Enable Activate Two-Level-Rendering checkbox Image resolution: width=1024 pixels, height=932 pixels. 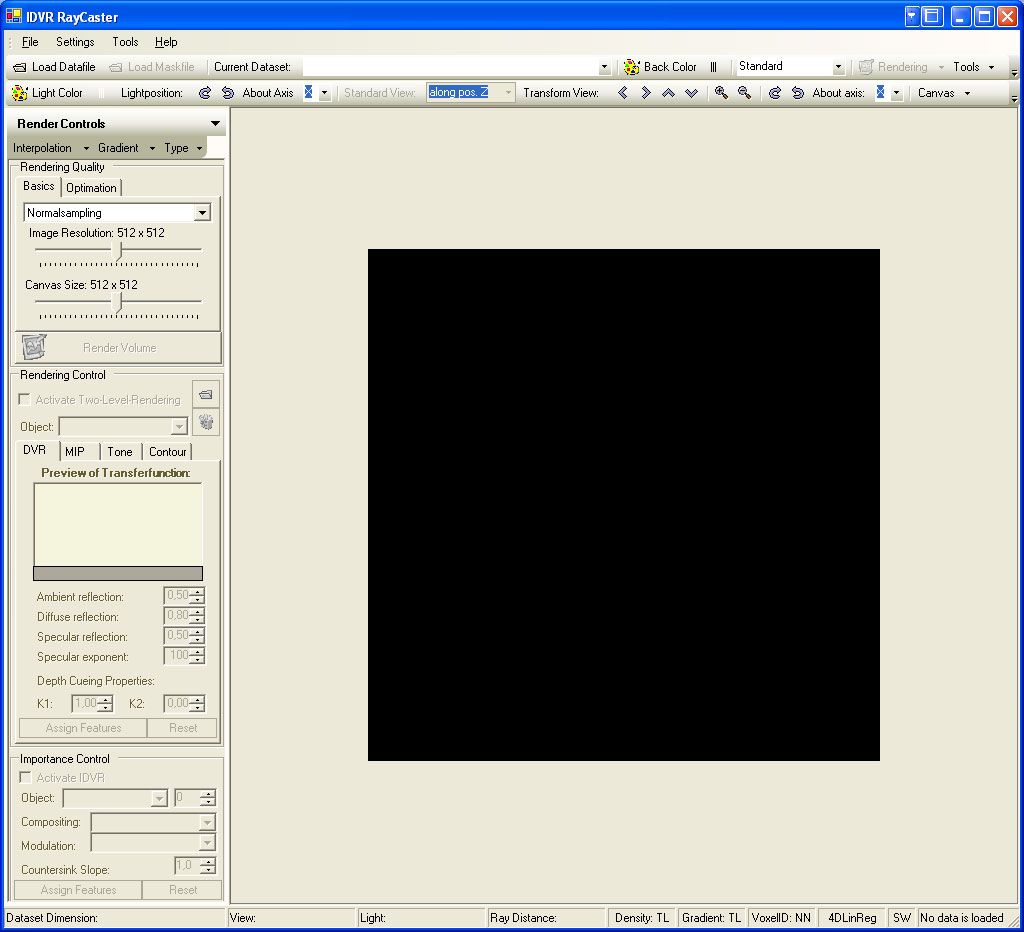25,400
